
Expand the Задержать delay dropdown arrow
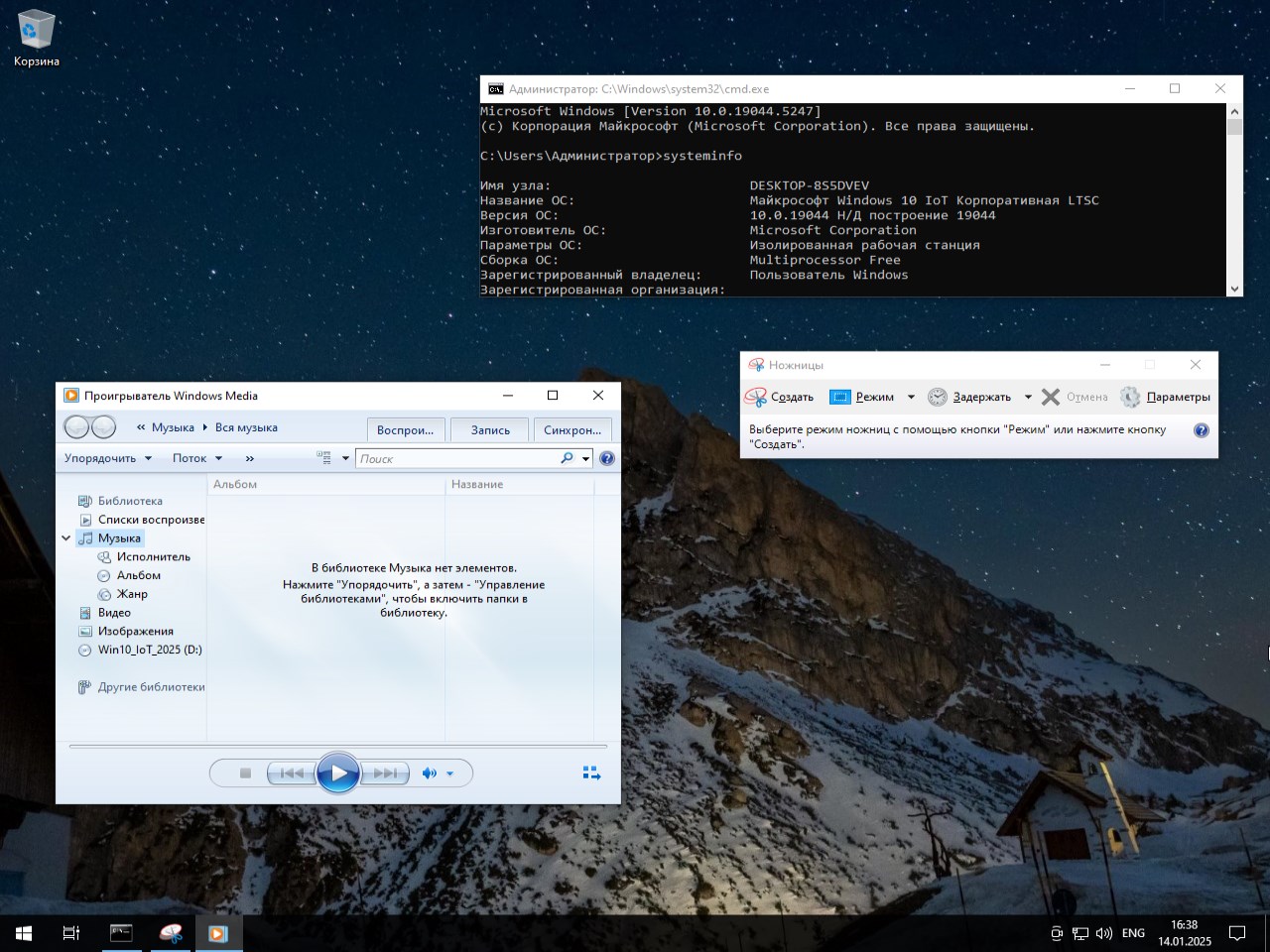click(1028, 397)
